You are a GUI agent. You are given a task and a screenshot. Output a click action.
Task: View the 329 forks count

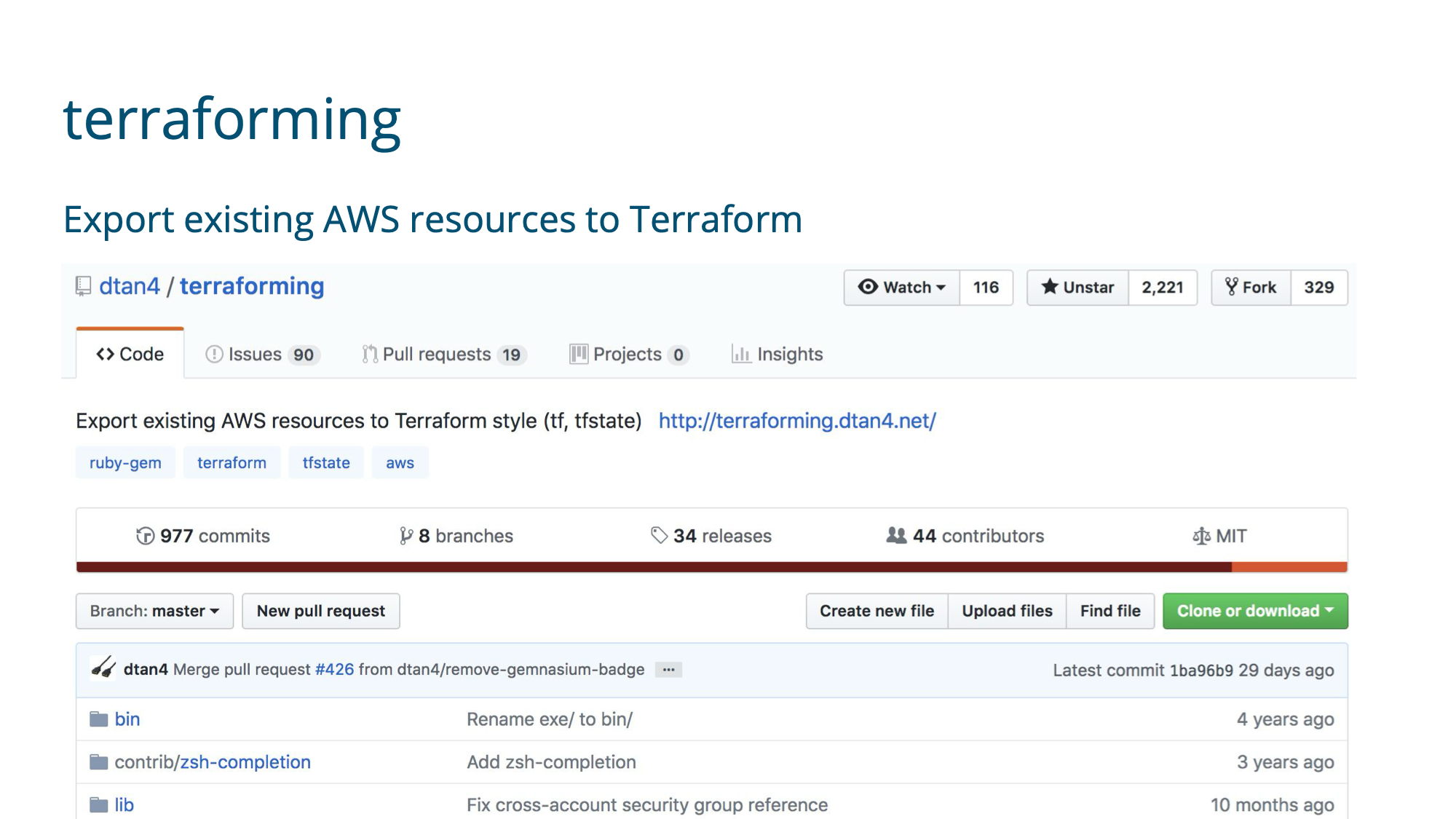point(1319,288)
